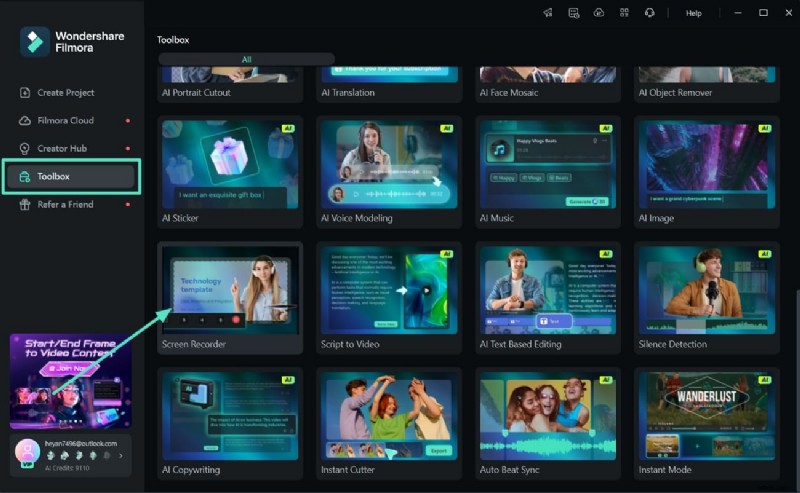Click Refer a Friend in the sidebar
Screen dimensions: 800x493
[x=65, y=204]
